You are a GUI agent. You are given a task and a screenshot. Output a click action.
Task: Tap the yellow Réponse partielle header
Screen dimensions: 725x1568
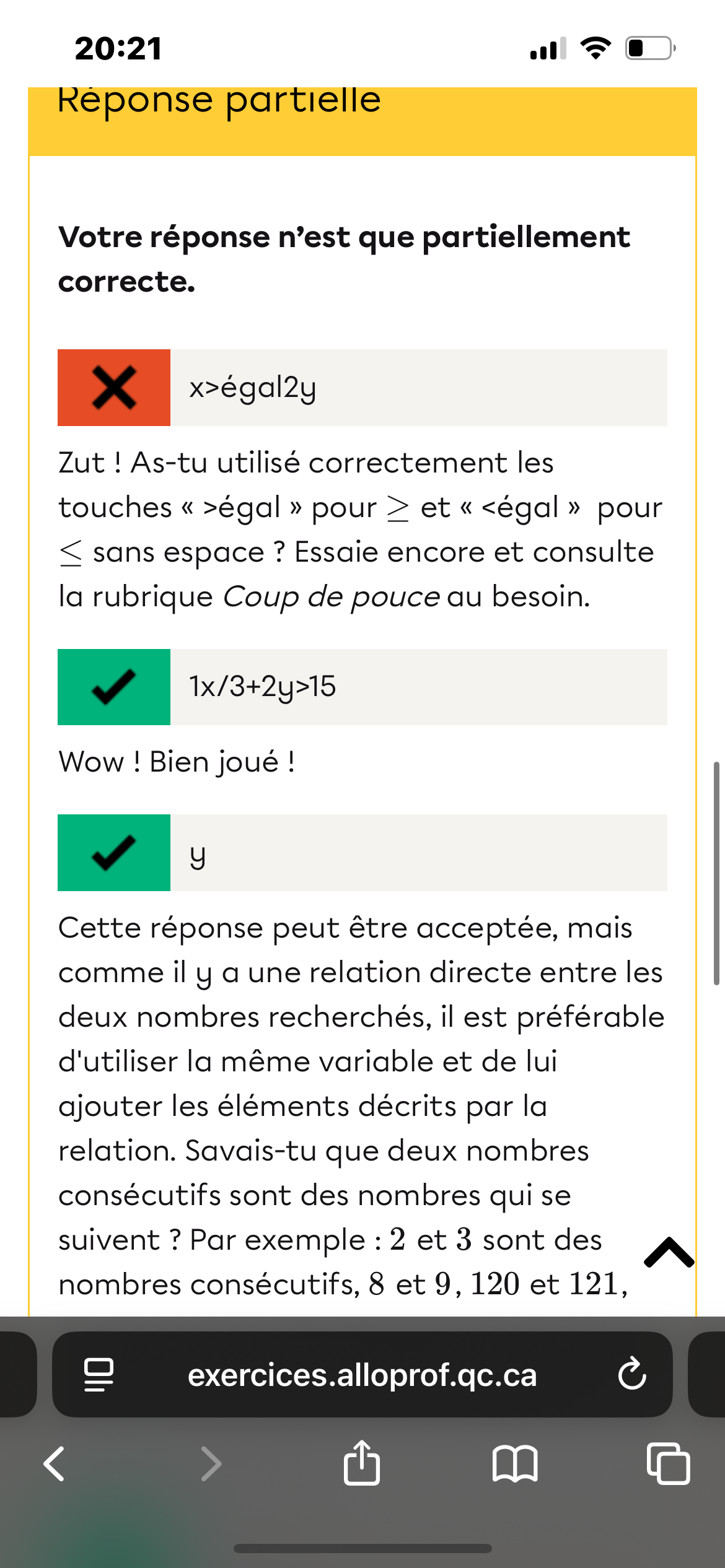coord(362,118)
